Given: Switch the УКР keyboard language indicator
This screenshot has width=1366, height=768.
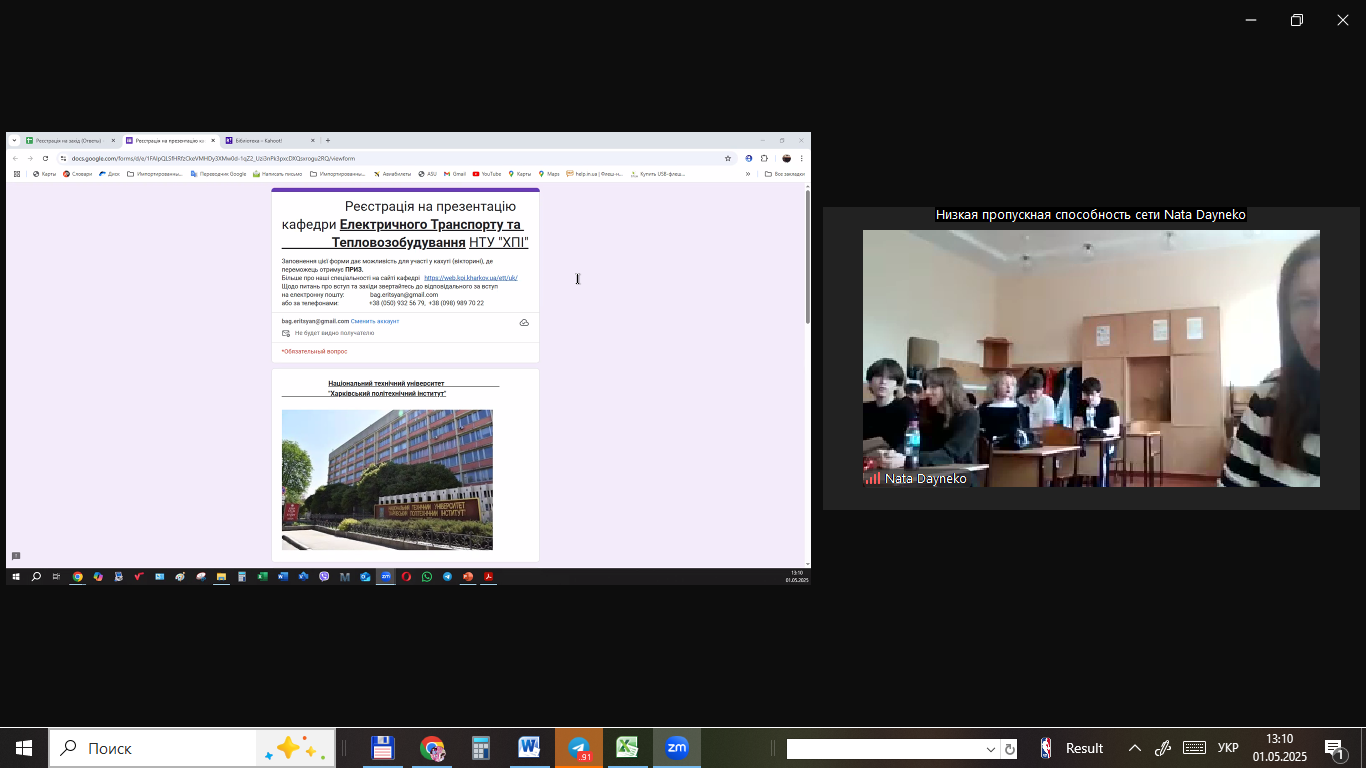Looking at the screenshot, I should [1228, 748].
